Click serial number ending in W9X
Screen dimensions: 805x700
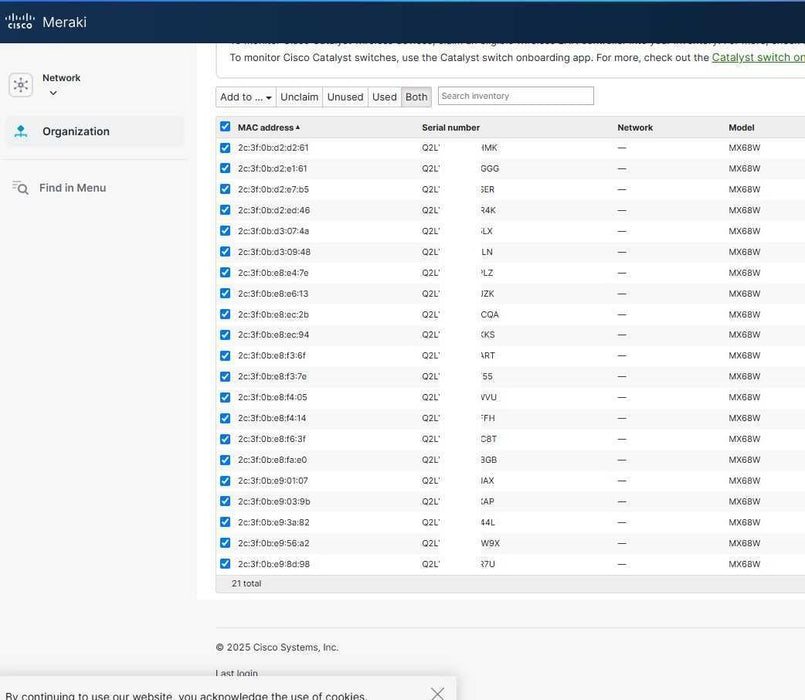pos(461,543)
